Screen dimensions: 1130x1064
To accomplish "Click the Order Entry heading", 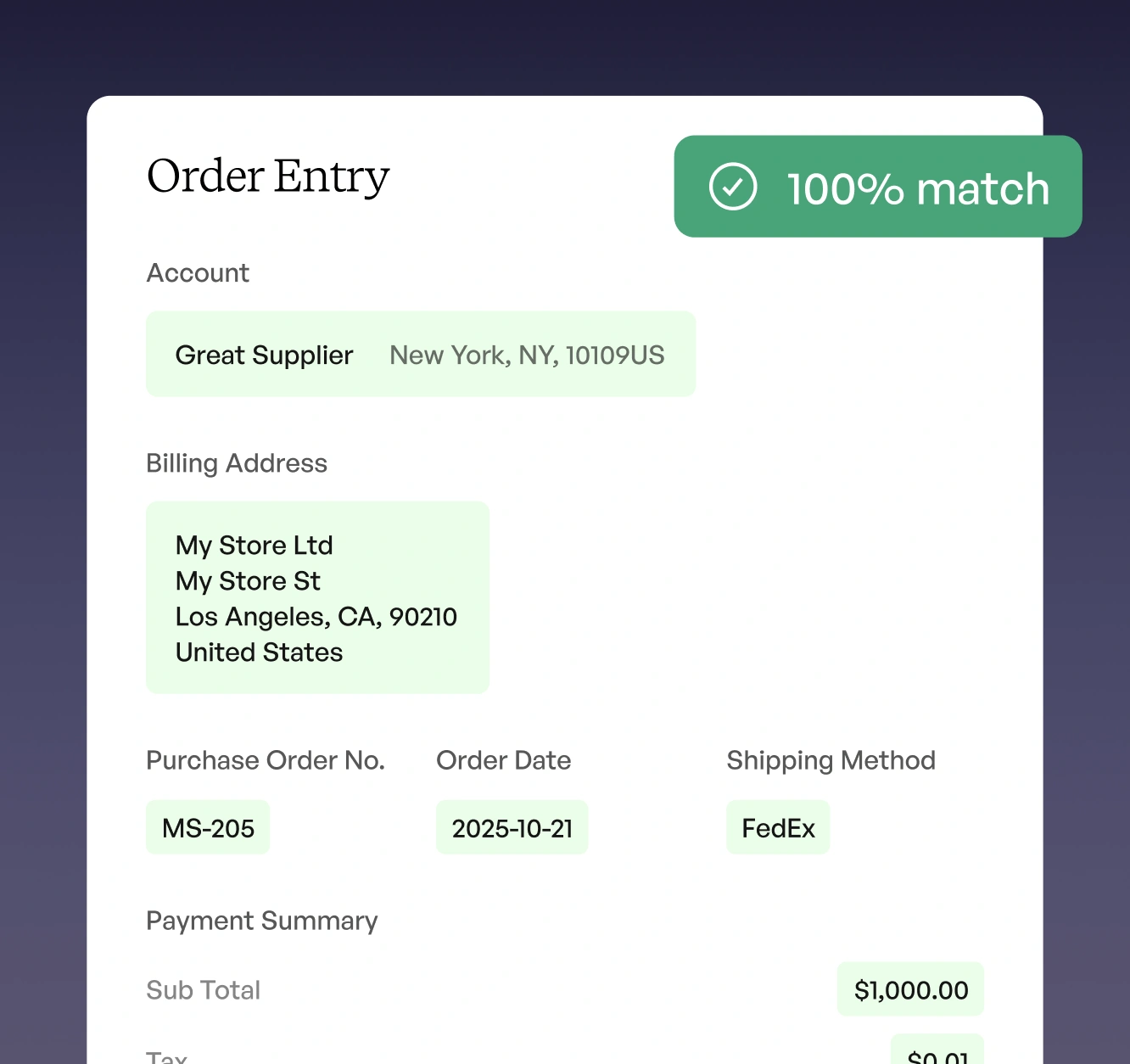I will [x=268, y=176].
